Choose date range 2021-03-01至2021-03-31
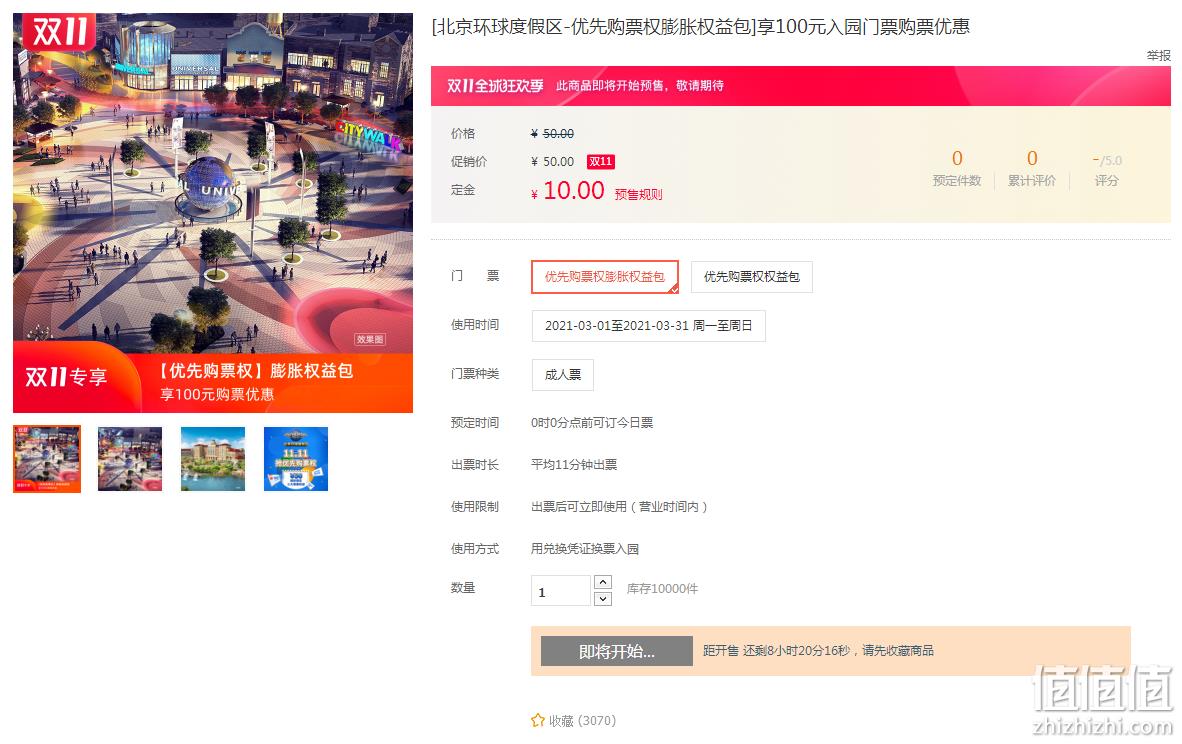 648,326
